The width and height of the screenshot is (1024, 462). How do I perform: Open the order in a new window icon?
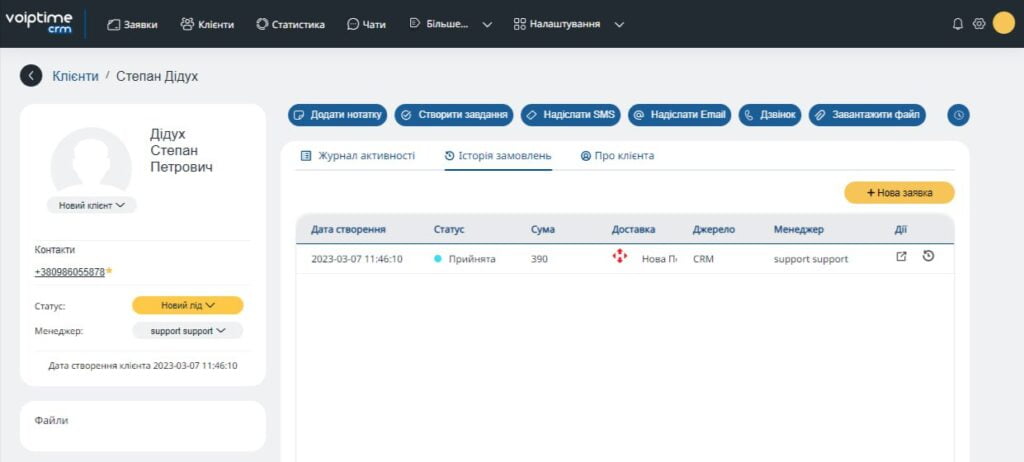901,257
